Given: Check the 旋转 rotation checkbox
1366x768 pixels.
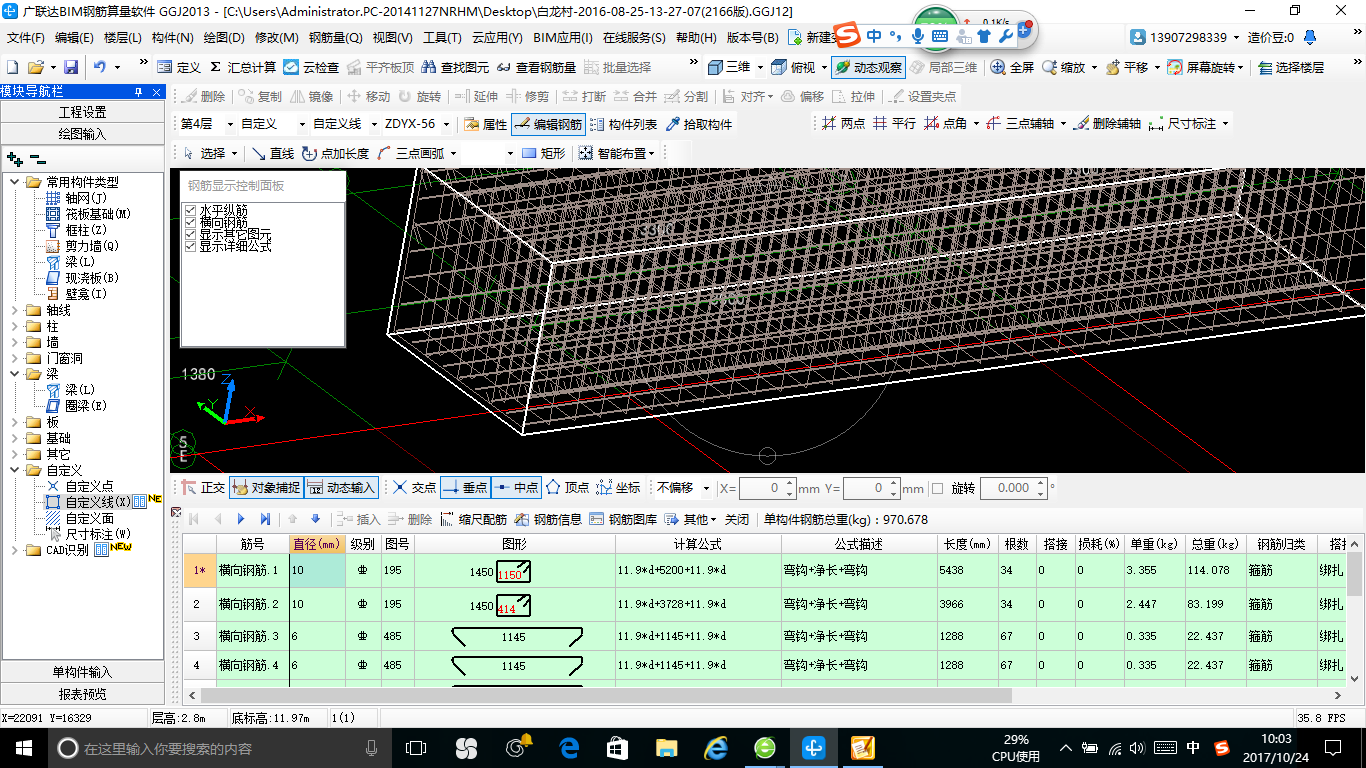Looking at the screenshot, I should click(x=938, y=488).
